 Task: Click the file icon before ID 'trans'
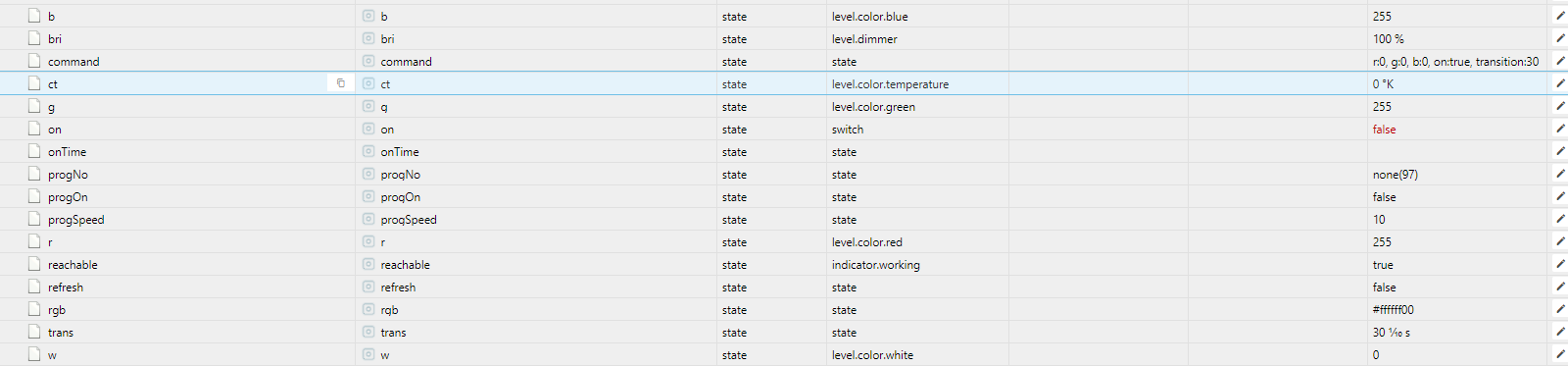pyautogui.click(x=34, y=332)
